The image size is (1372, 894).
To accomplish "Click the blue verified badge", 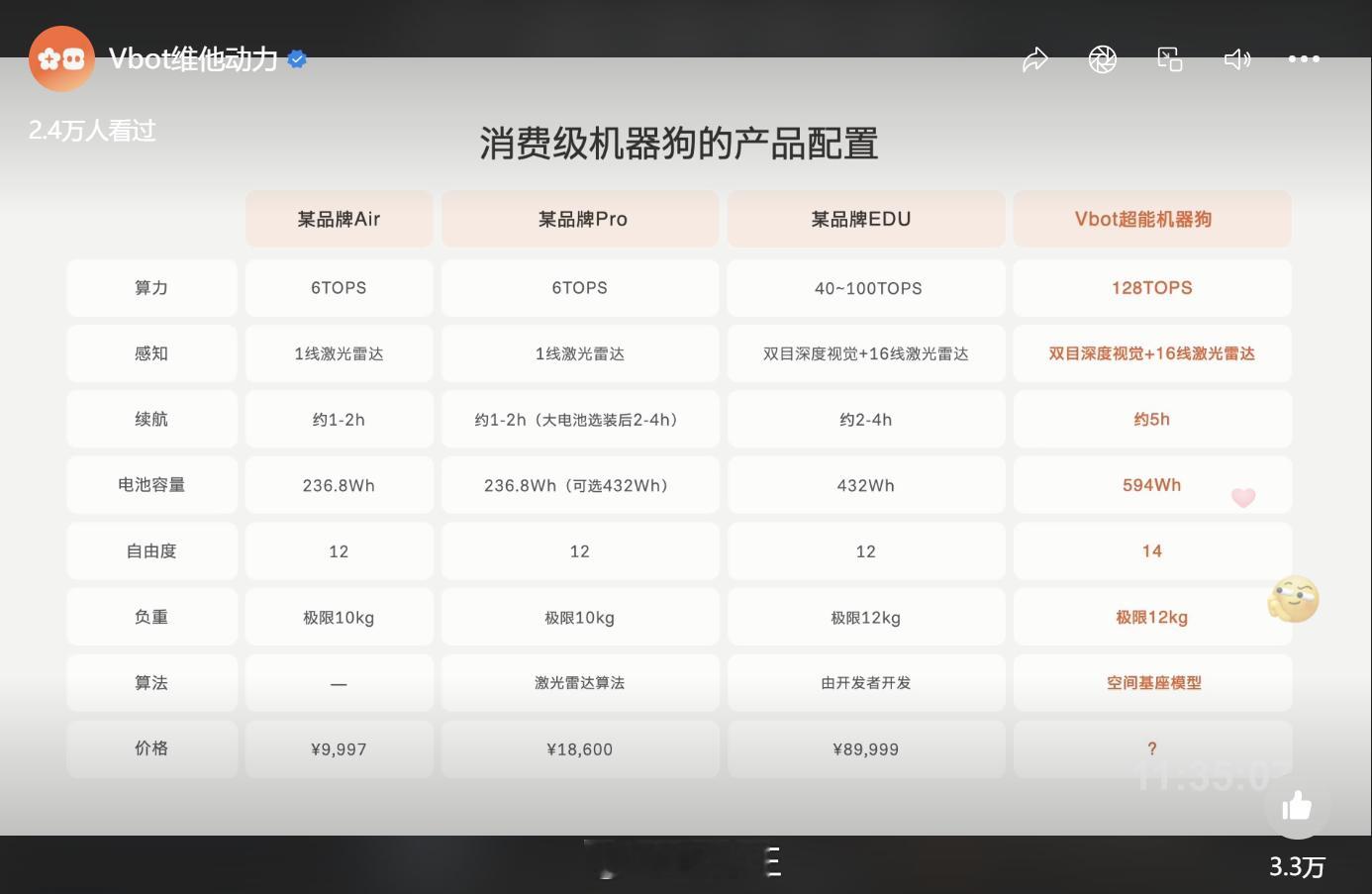I will tap(297, 59).
